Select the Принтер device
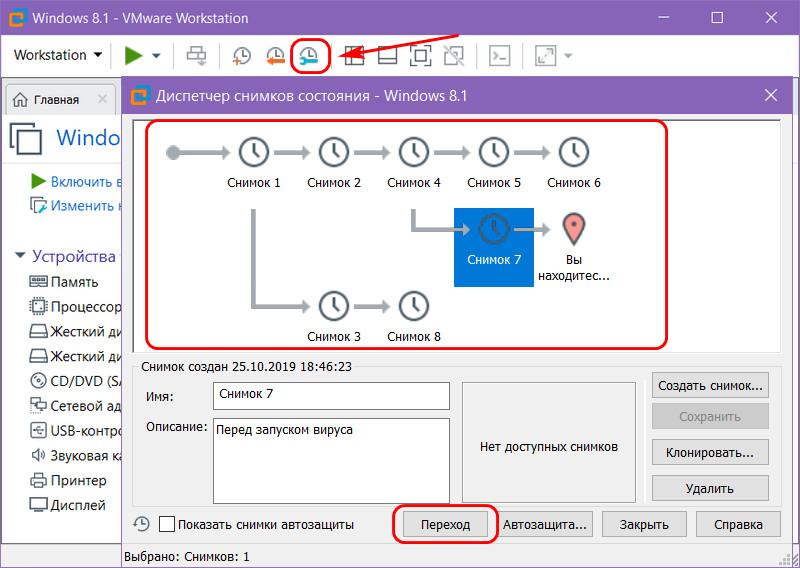This screenshot has height=568, width=800. 68,480
